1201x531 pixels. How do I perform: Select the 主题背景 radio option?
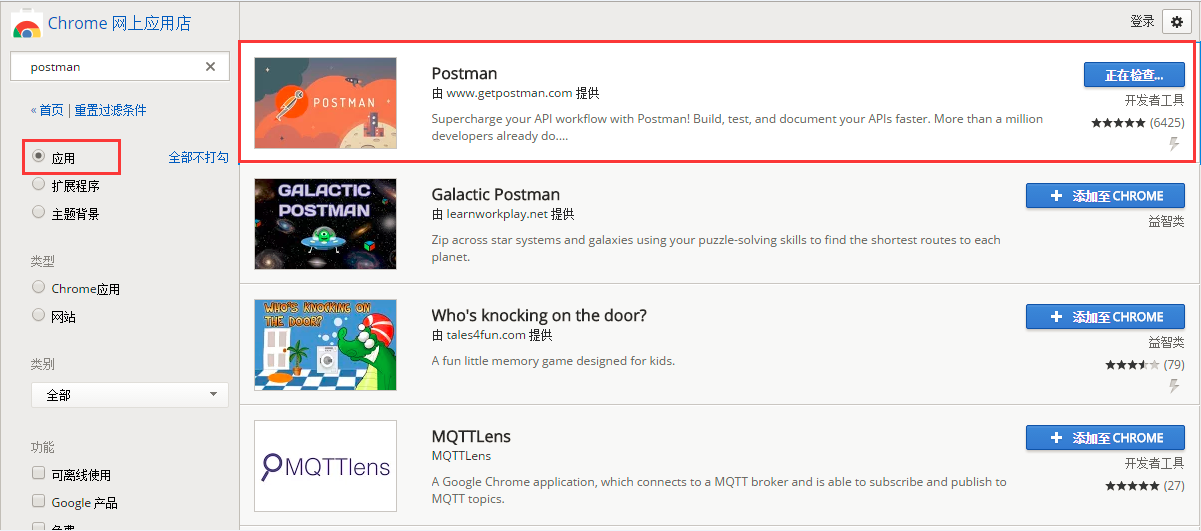pyautogui.click(x=39, y=212)
